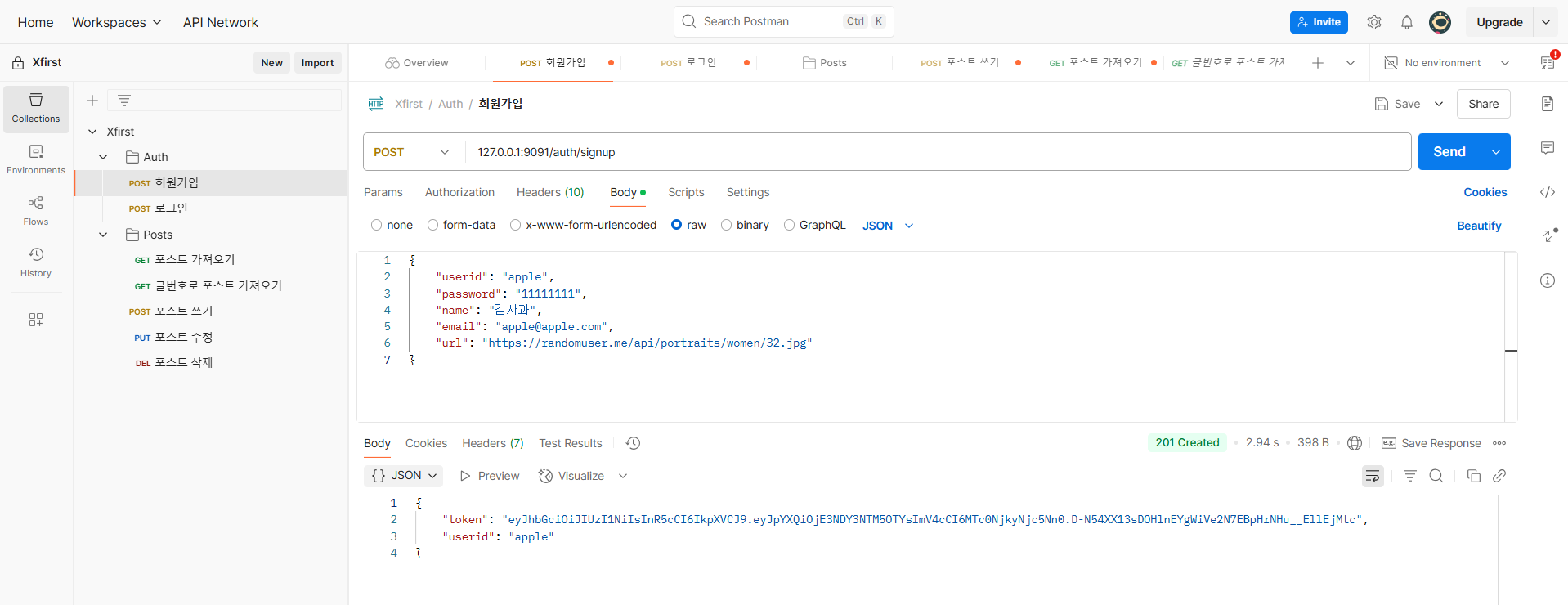Screen dimensions: 1568x605
Task: Copy the response body with copy icon
Action: [x=1473, y=476]
